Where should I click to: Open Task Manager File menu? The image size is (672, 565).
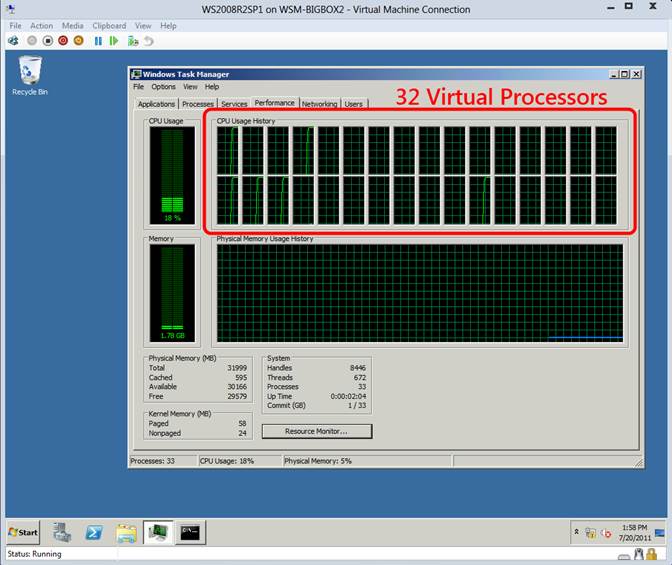point(138,87)
